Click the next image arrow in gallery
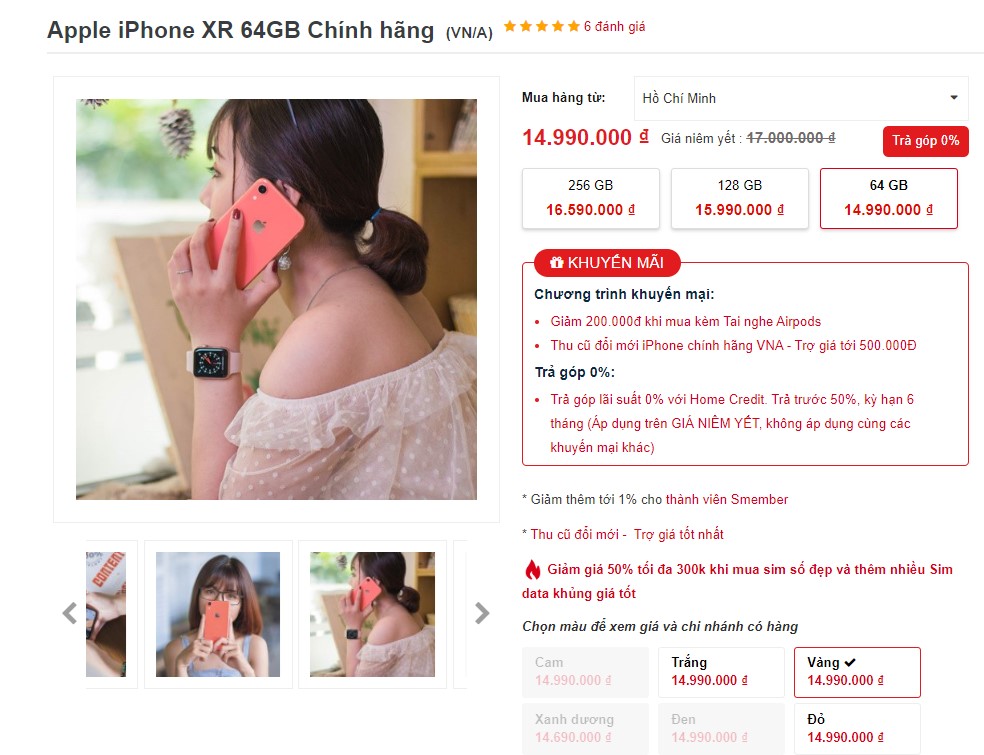The image size is (984, 755). point(481,613)
